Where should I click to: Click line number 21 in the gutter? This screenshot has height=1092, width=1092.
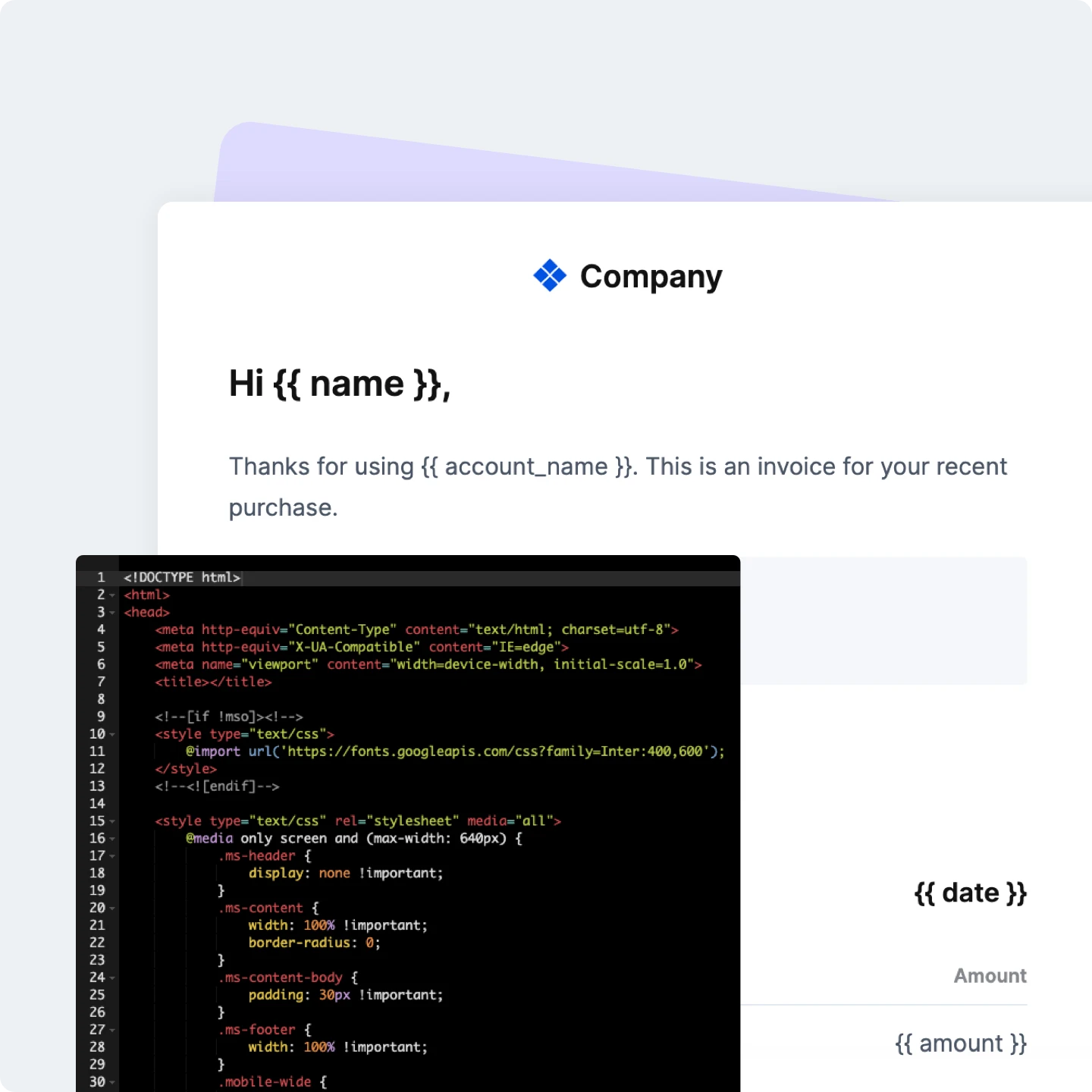pyautogui.click(x=97, y=925)
